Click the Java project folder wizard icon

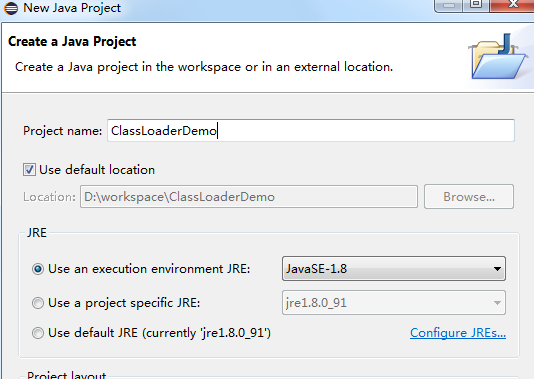pos(498,56)
